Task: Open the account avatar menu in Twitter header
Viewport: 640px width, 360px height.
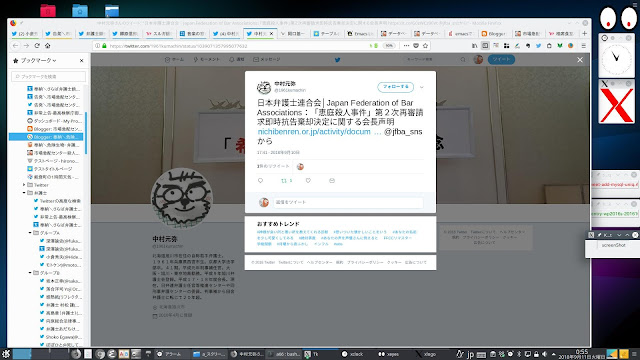Action: [478, 60]
